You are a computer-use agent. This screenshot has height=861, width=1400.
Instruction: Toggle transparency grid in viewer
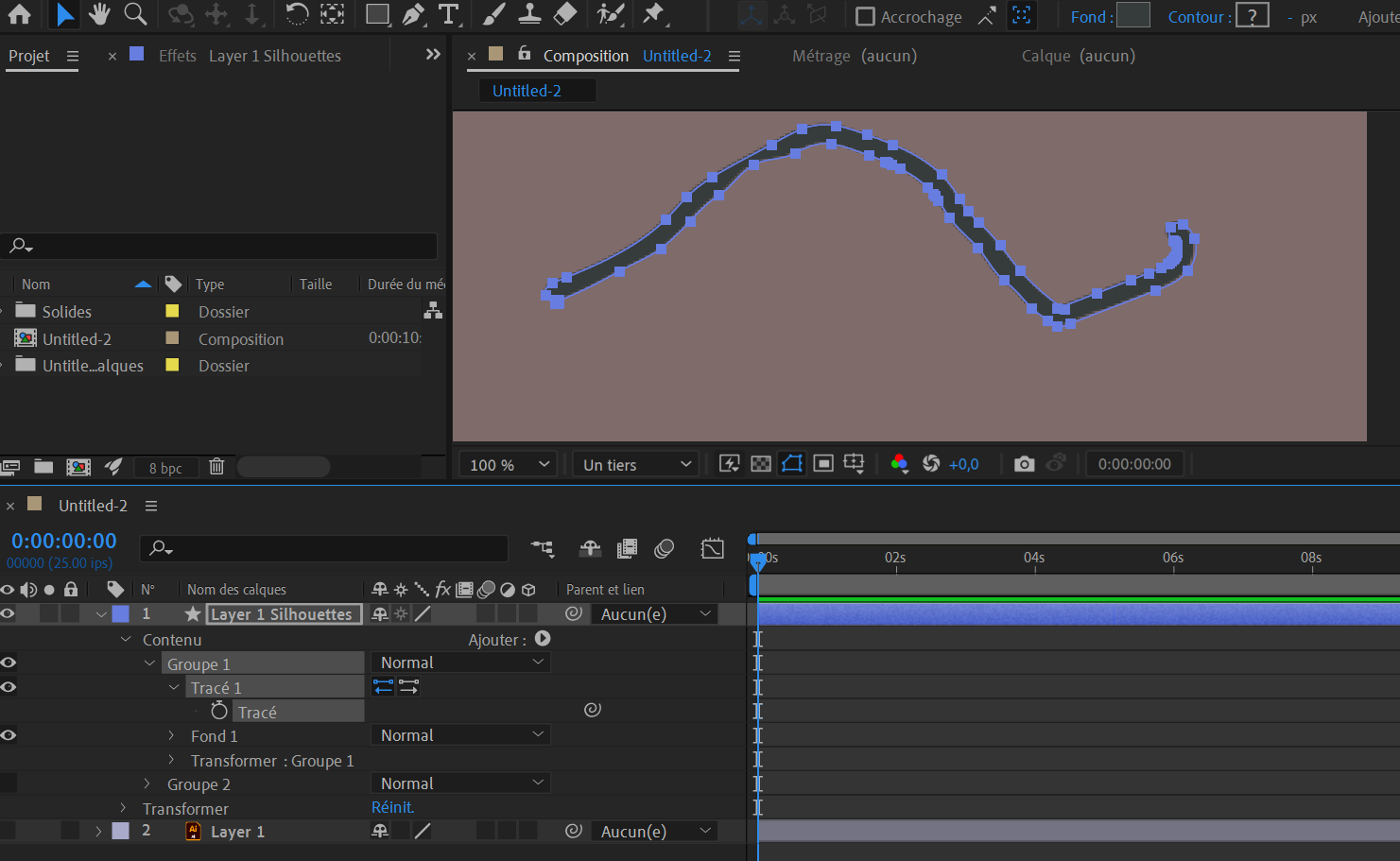pos(761,464)
